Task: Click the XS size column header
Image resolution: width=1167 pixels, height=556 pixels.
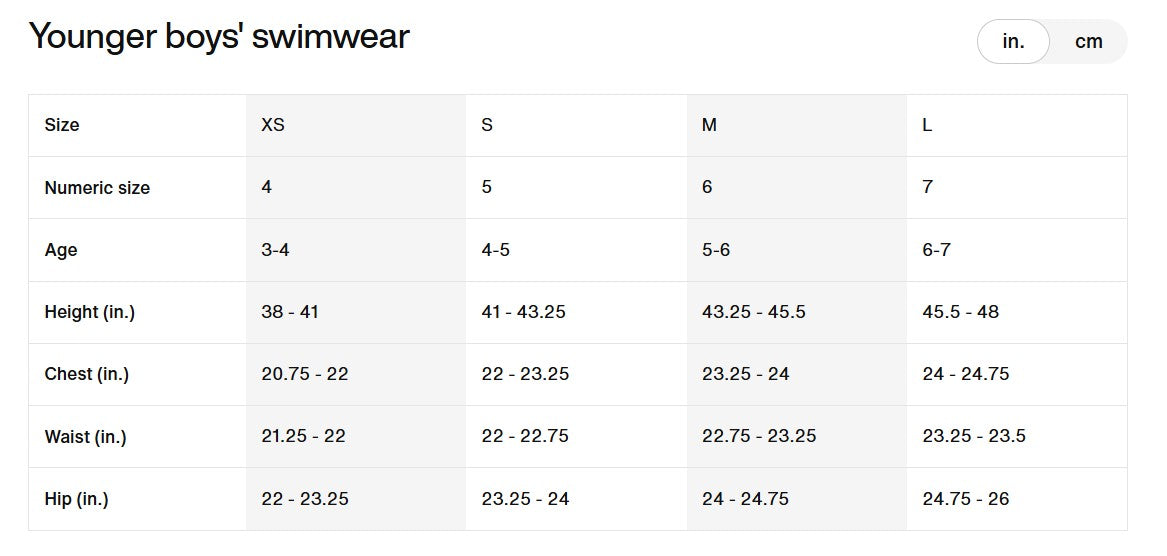Action: [x=273, y=125]
